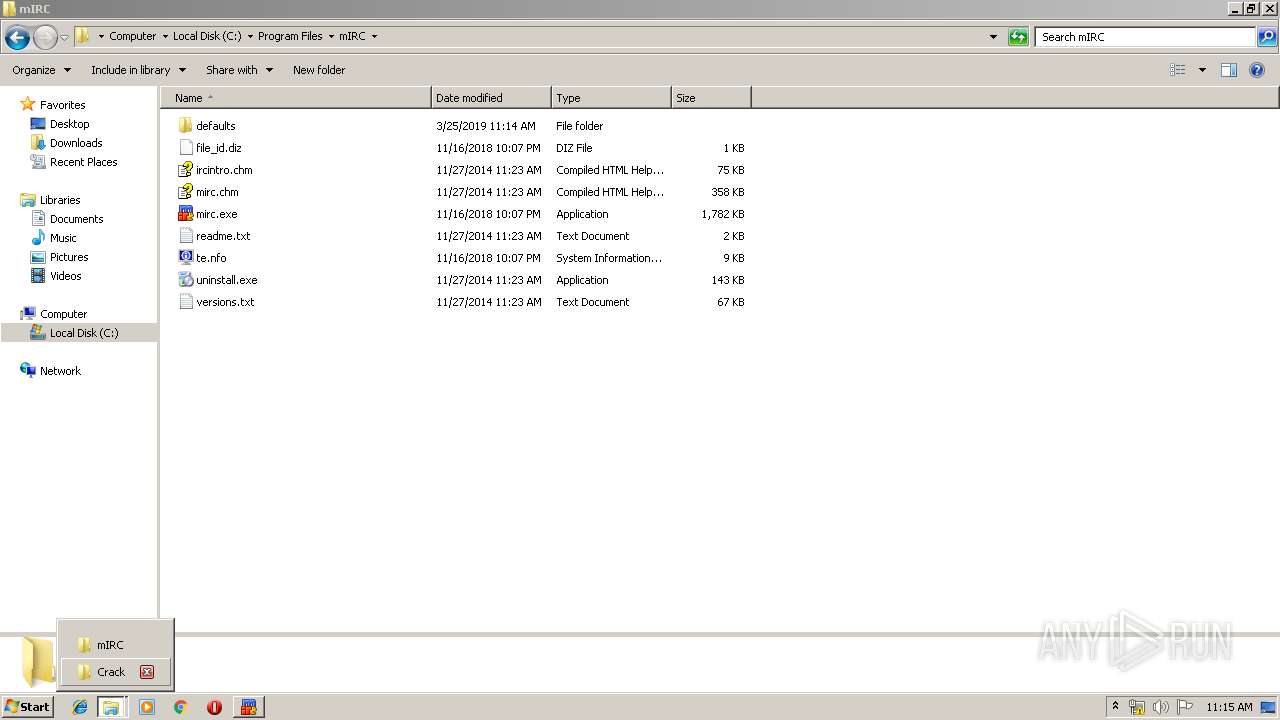Image resolution: width=1280 pixels, height=720 pixels.
Task: Open address bar history dropdown
Action: pyautogui.click(x=993, y=37)
